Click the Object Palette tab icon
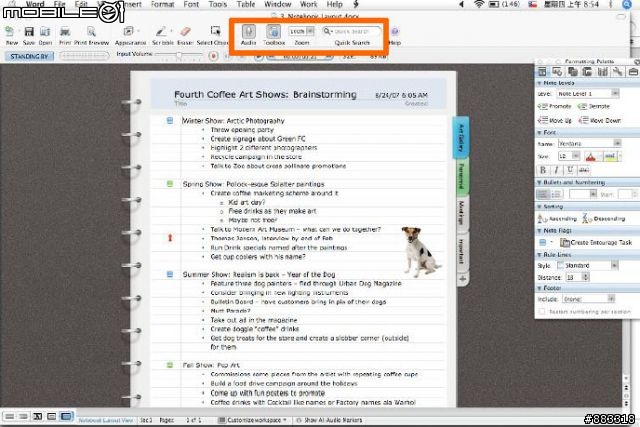 tap(557, 72)
